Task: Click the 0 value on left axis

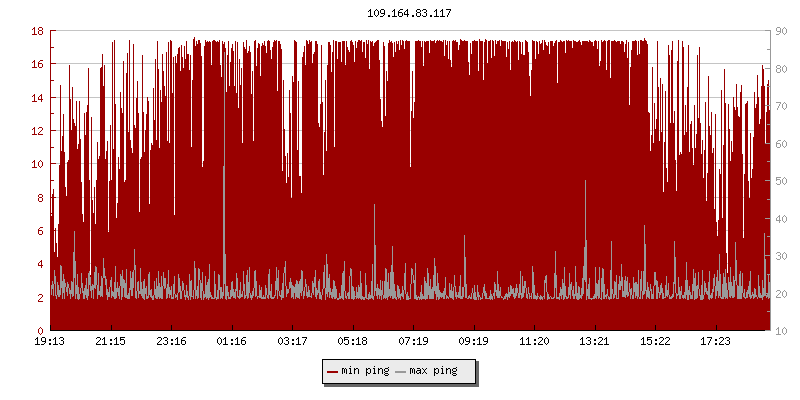Action: 39,331
